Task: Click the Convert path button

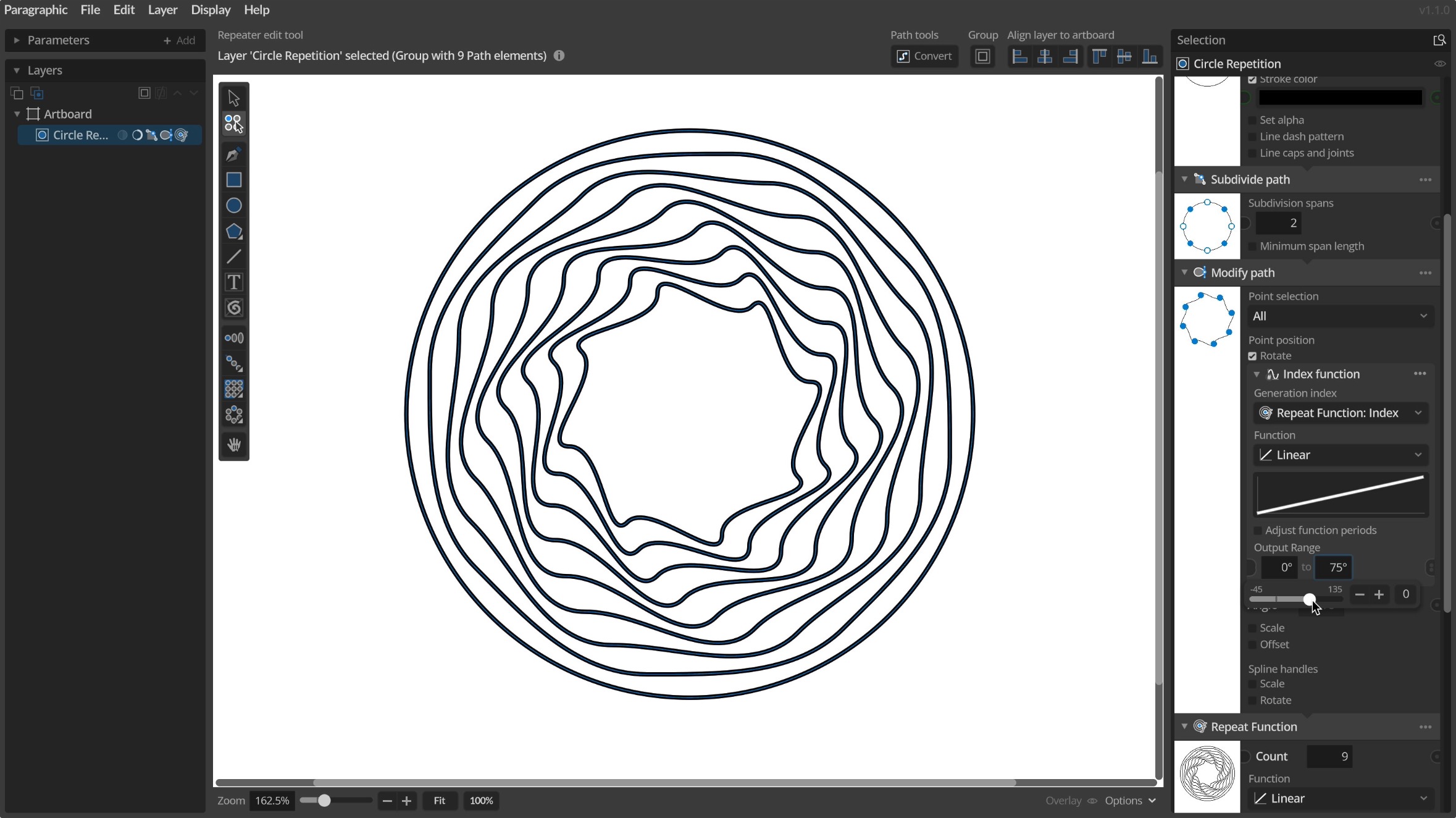Action: pyautogui.click(x=924, y=56)
